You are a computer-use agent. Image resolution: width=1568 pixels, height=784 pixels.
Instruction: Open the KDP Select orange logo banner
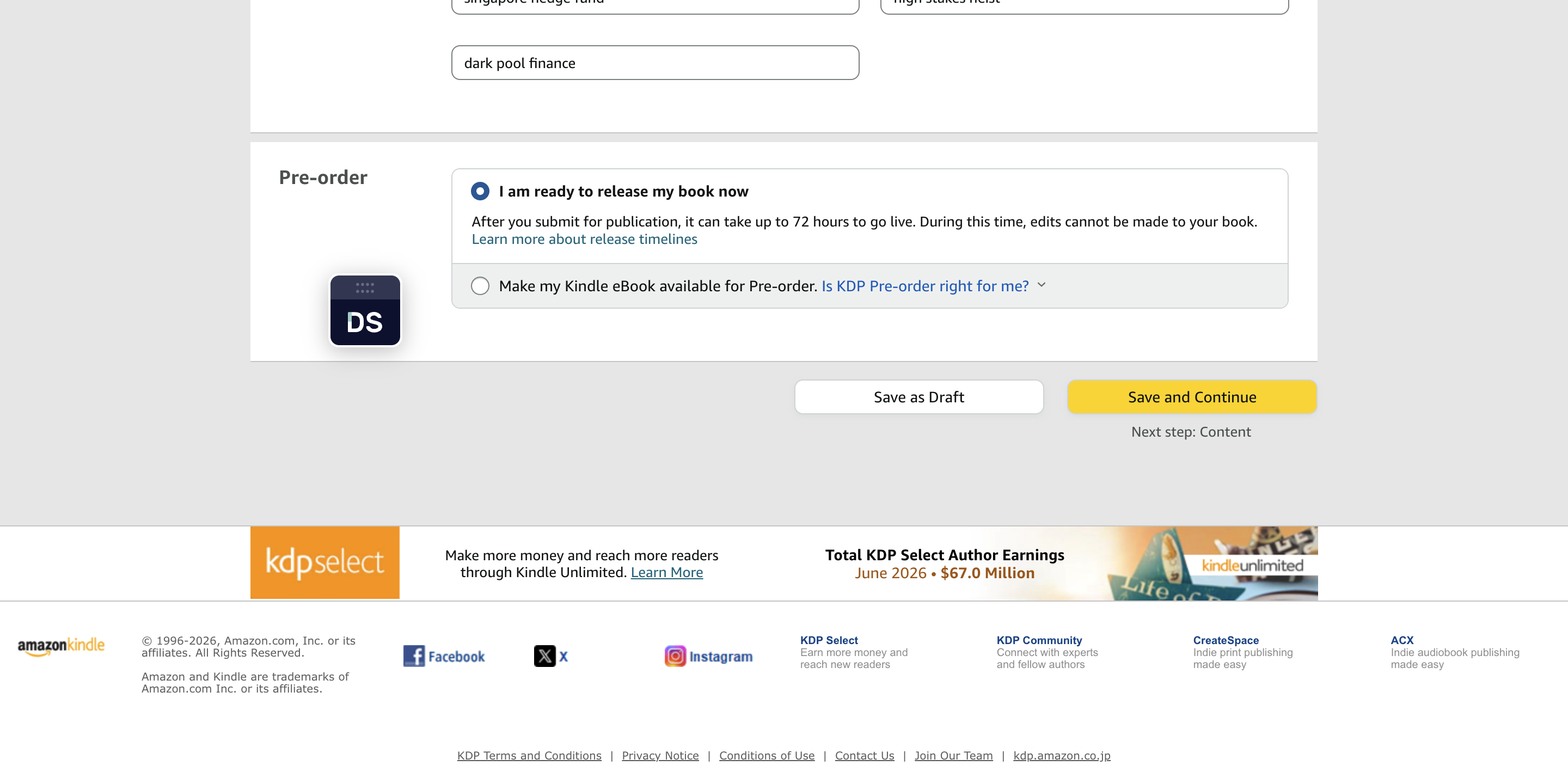pyautogui.click(x=325, y=562)
